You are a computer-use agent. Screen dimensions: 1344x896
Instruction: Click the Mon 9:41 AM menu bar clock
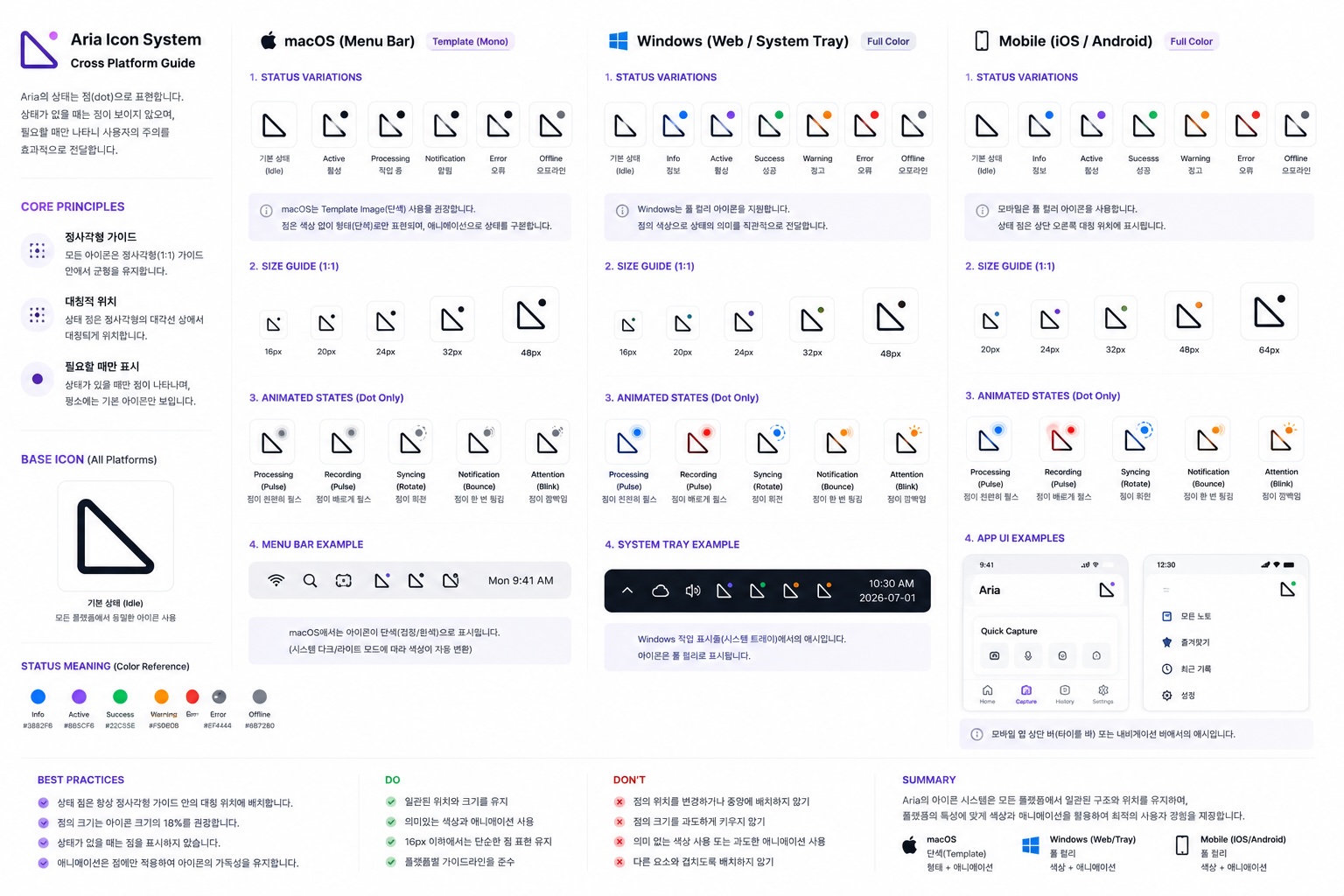click(x=521, y=580)
